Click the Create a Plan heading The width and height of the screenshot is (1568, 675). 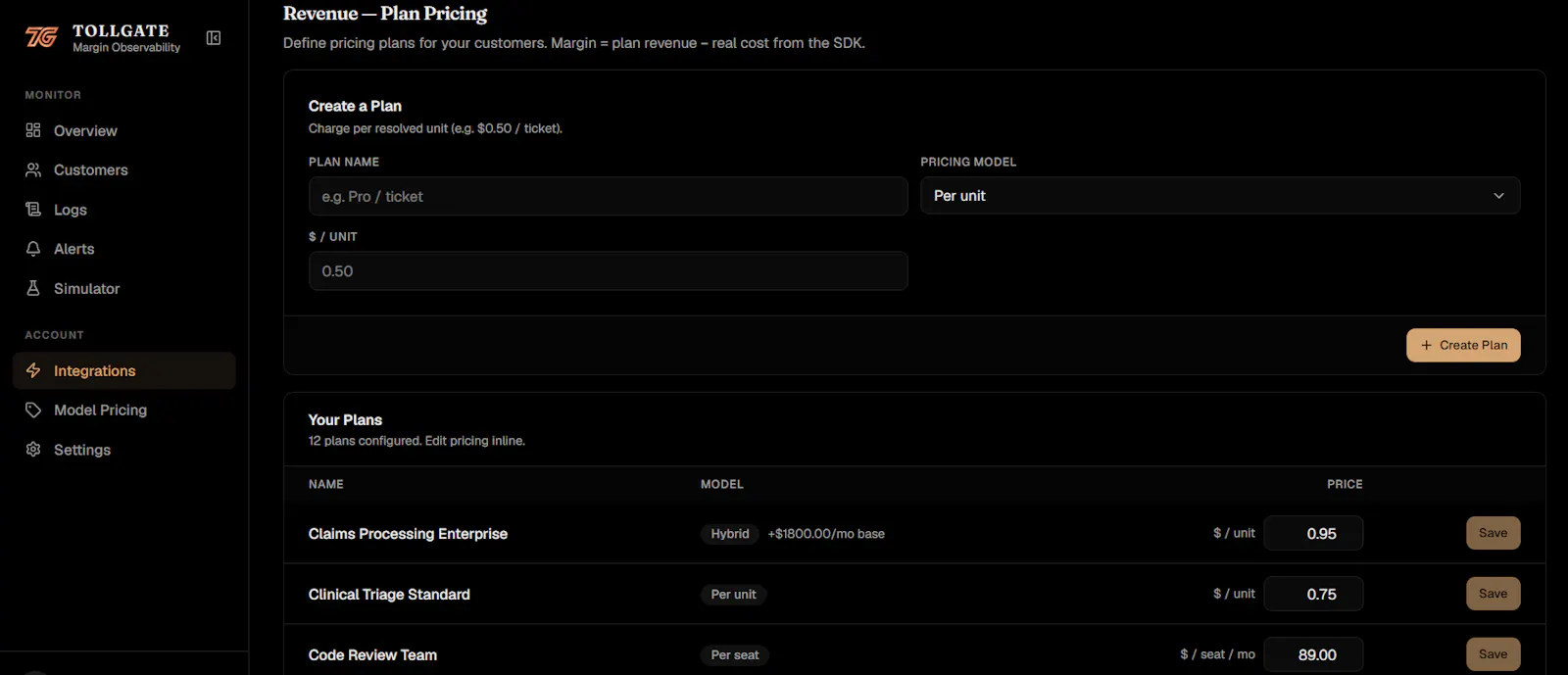[355, 106]
